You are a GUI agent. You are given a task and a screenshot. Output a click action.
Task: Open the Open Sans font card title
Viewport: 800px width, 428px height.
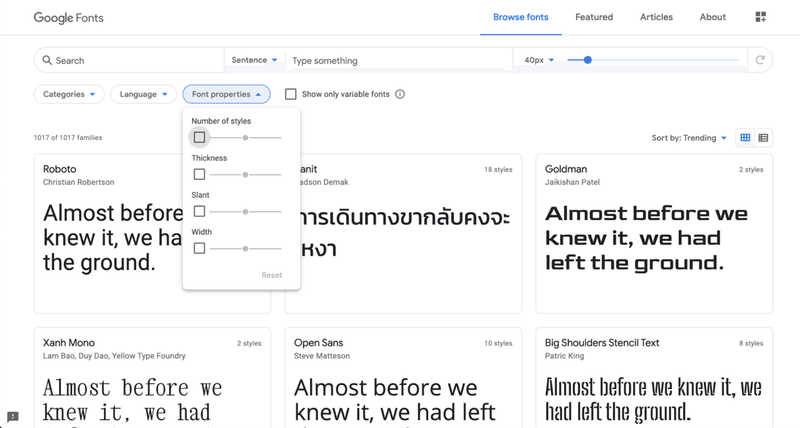pyautogui.click(x=318, y=343)
